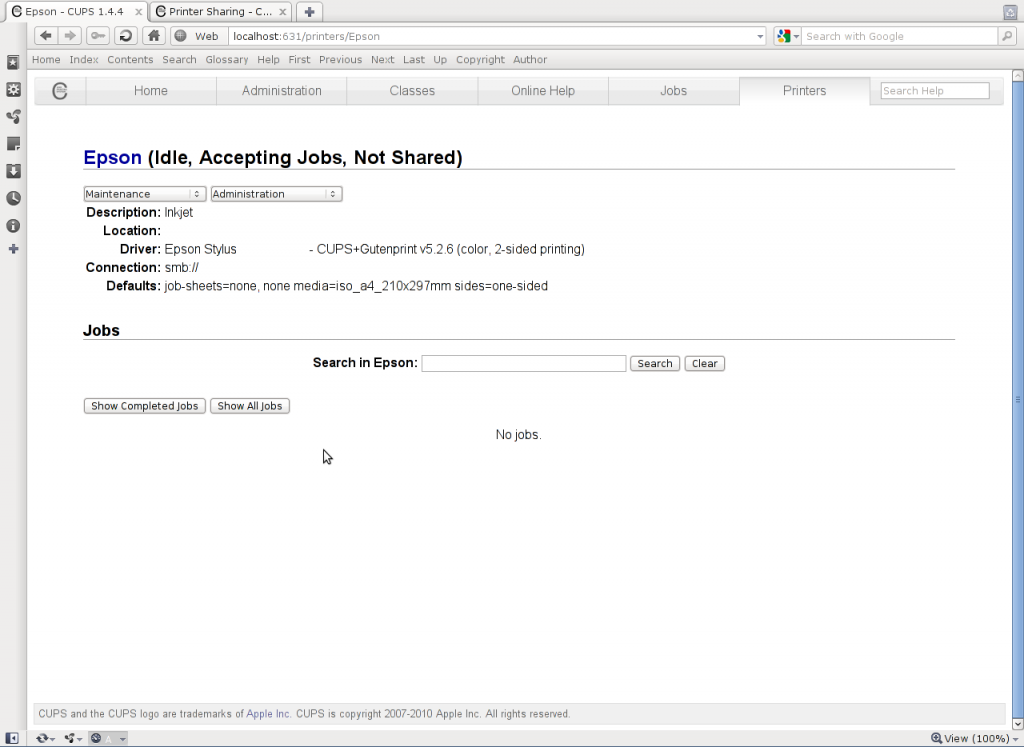This screenshot has width=1024, height=747.
Task: Click the Clear button
Action: tap(705, 364)
